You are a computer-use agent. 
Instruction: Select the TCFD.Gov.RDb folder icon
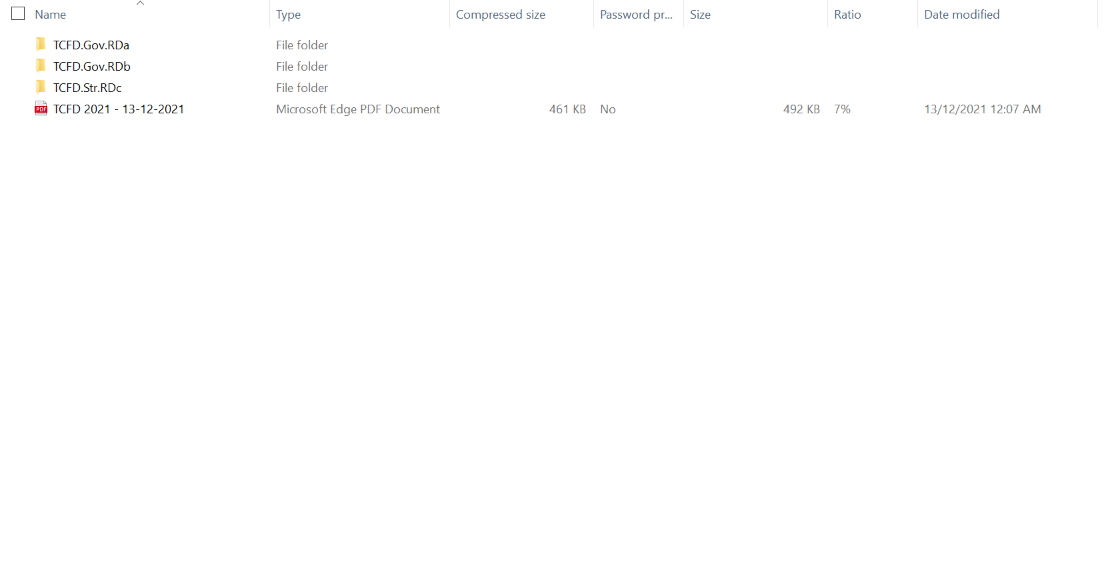[41, 66]
